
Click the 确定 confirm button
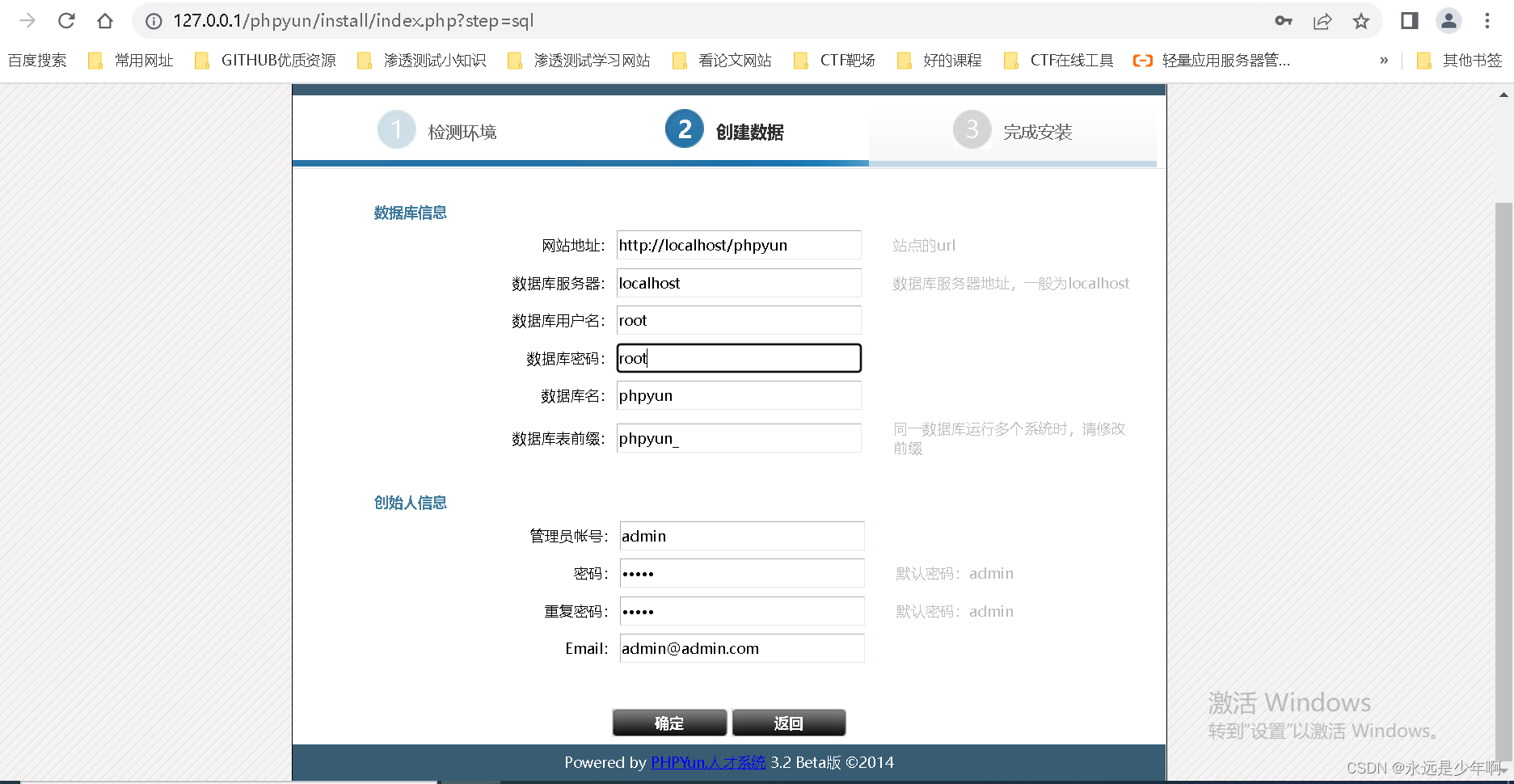tap(669, 723)
